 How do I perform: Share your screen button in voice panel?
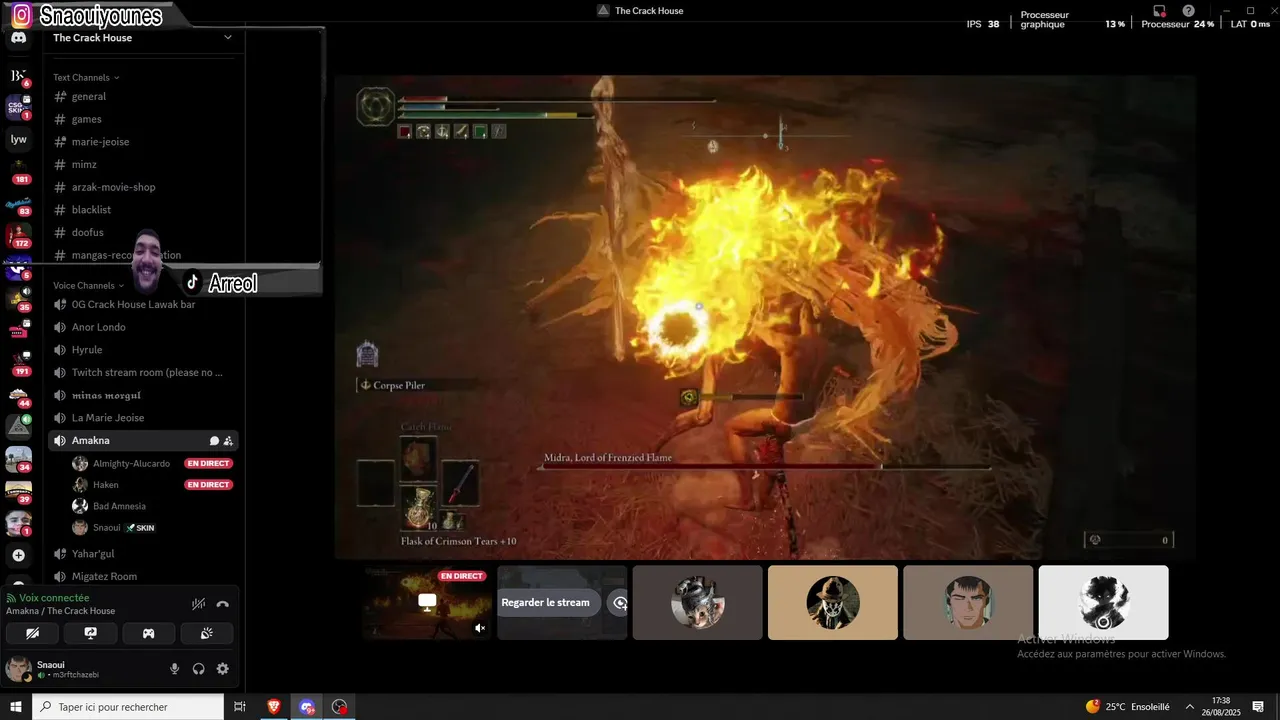point(90,633)
